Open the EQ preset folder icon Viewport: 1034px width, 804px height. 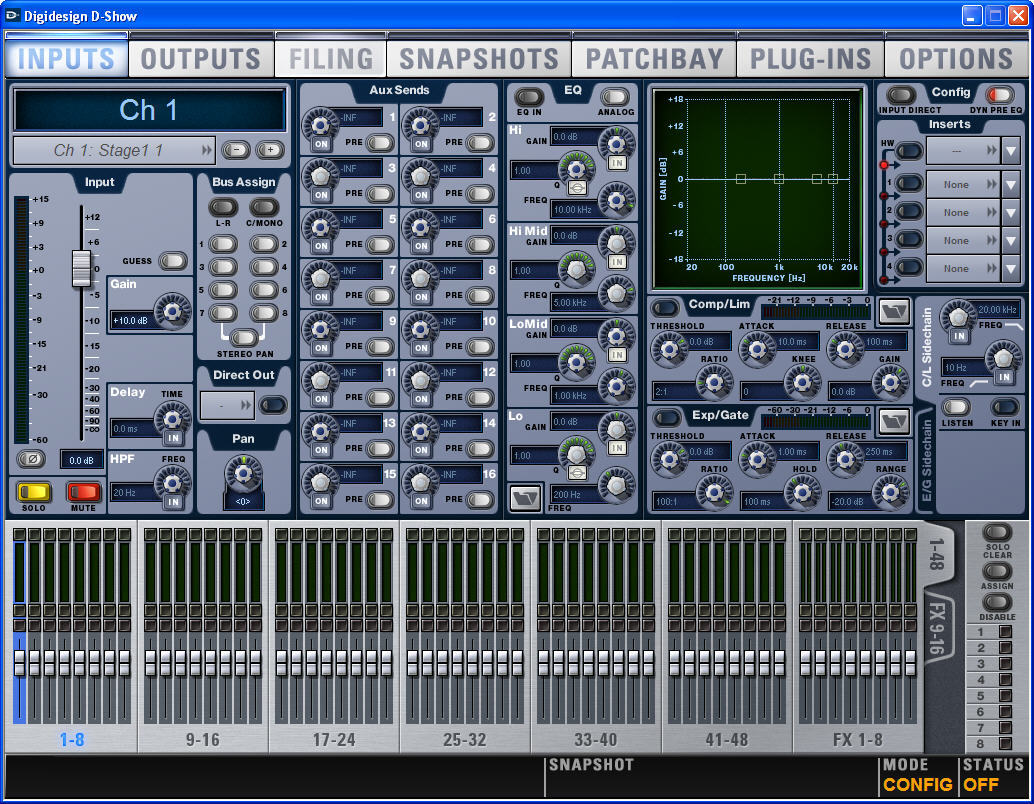click(525, 497)
